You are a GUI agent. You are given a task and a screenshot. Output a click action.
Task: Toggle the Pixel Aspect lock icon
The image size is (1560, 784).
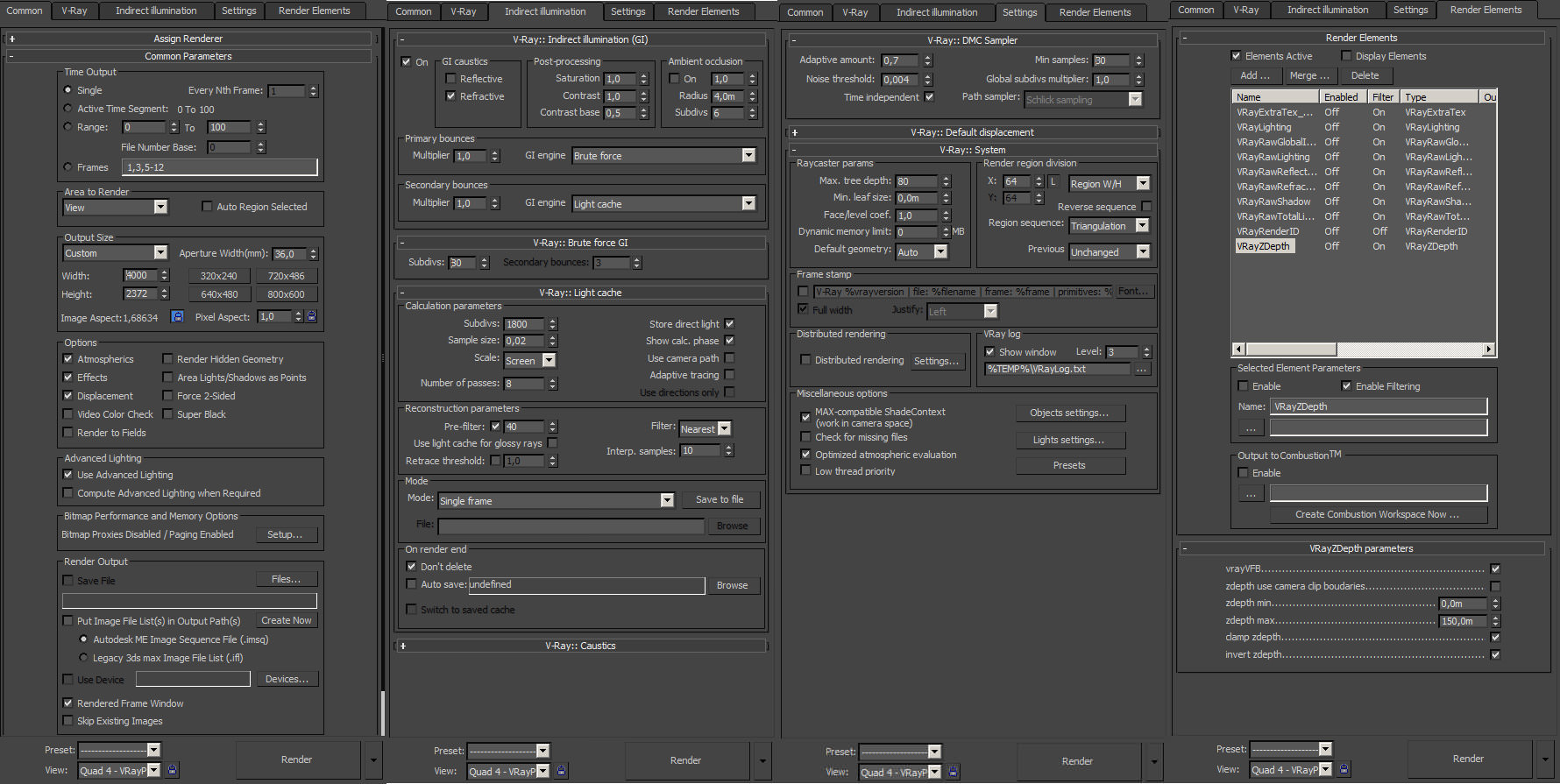(311, 316)
